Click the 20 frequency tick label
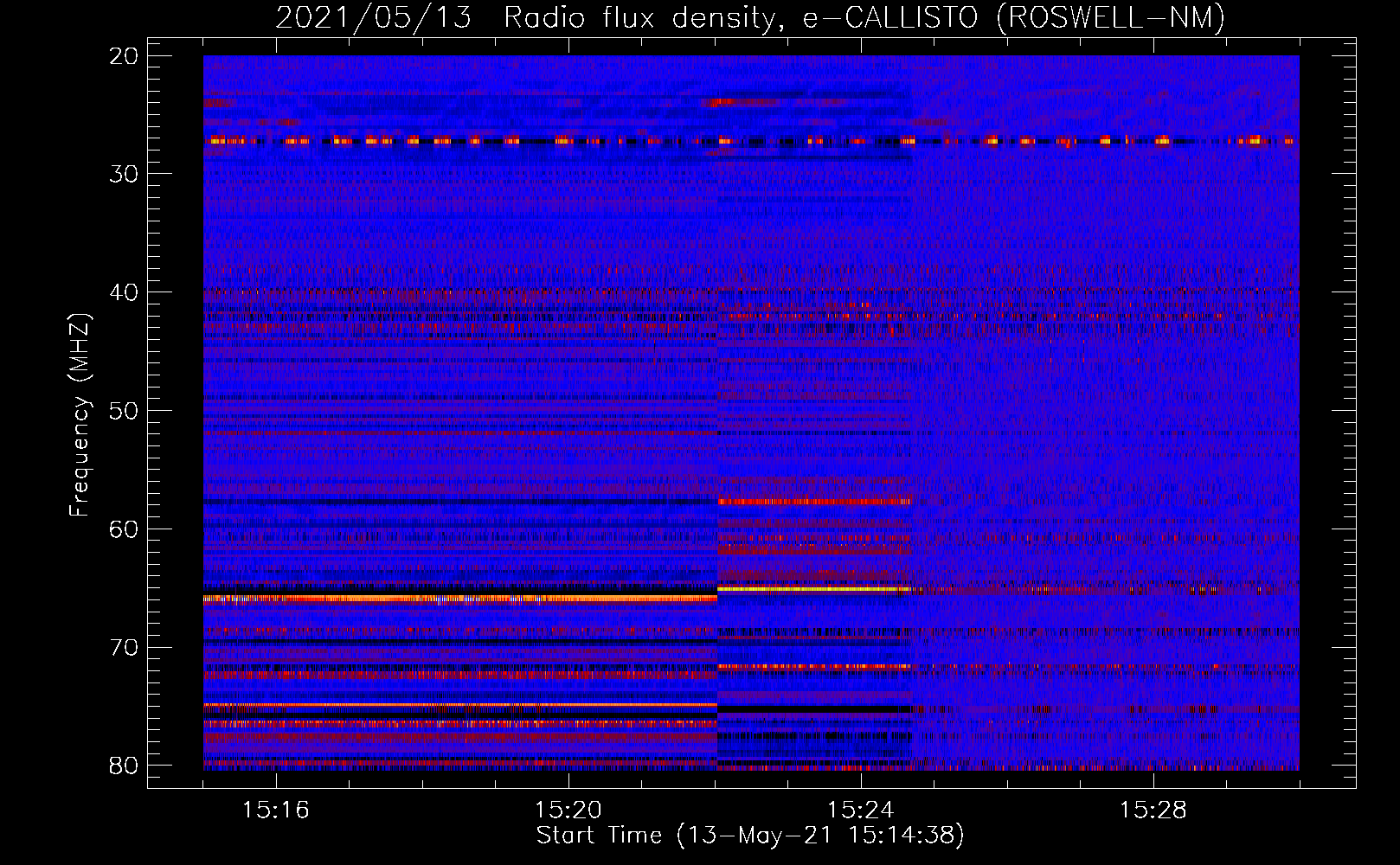 tap(125, 56)
